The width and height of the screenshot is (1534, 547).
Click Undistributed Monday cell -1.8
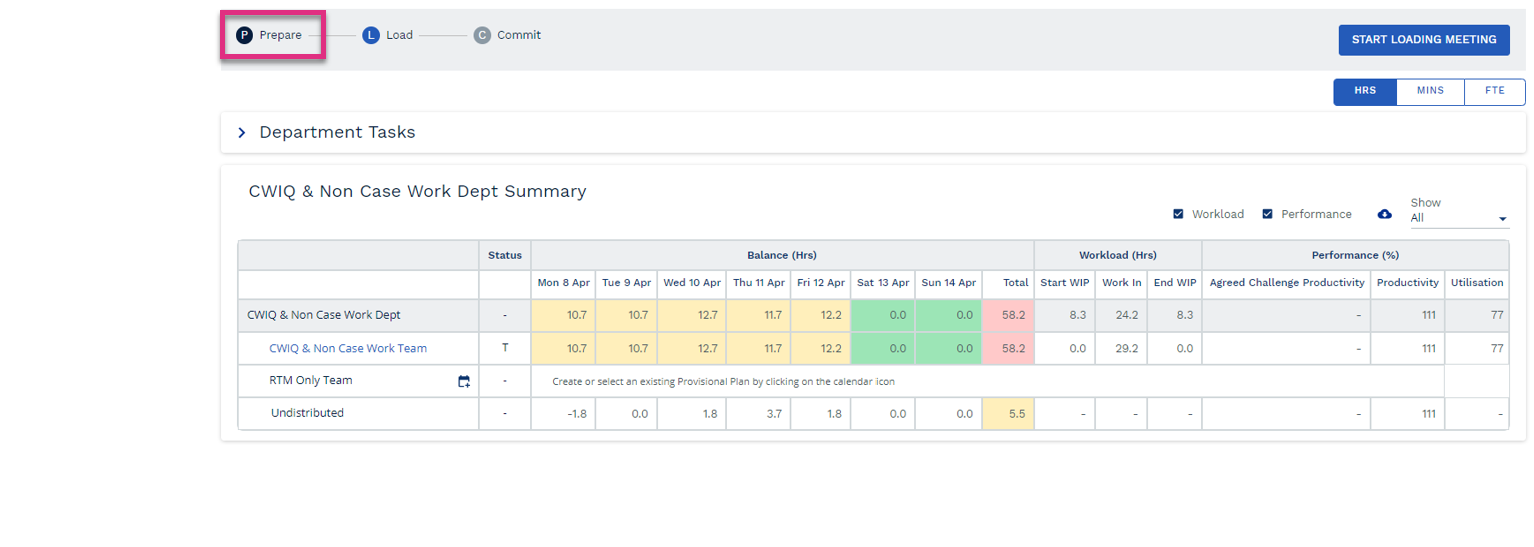564,413
